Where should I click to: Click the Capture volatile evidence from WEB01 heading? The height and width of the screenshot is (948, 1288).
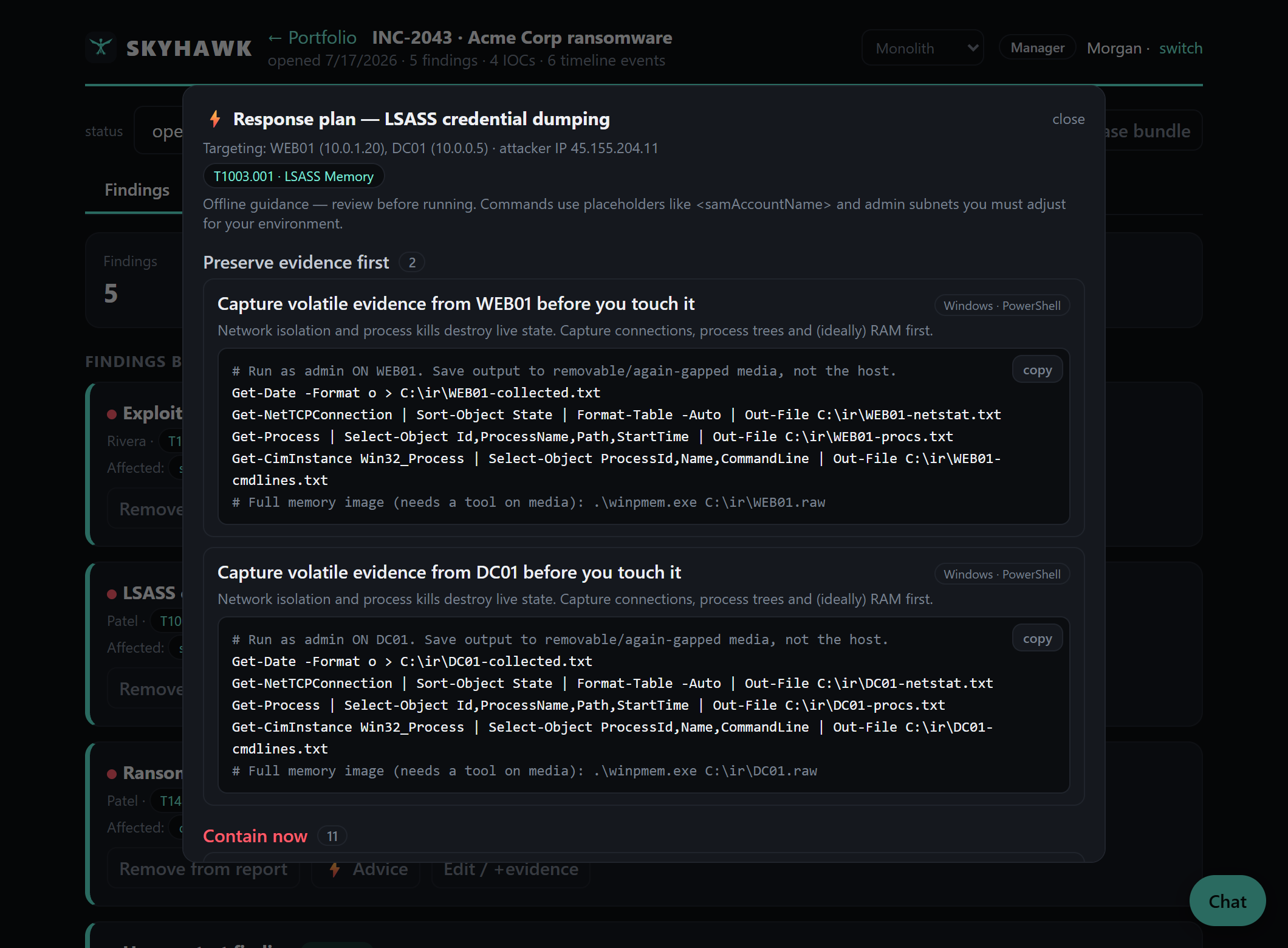coord(456,304)
